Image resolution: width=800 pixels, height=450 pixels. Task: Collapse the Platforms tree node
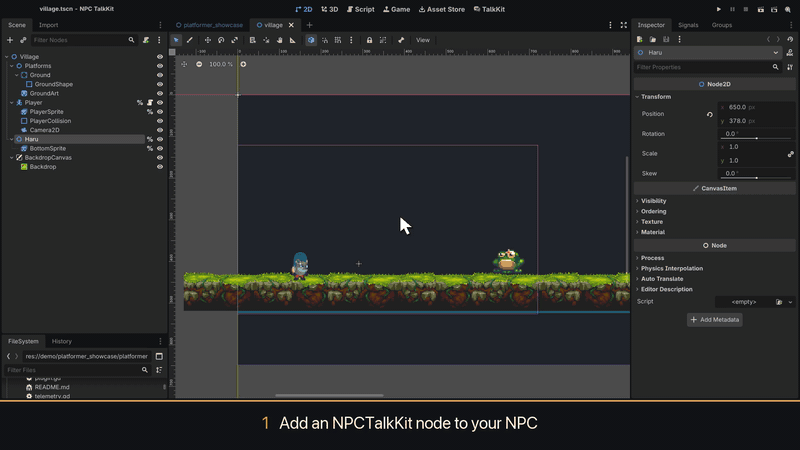click(12, 66)
